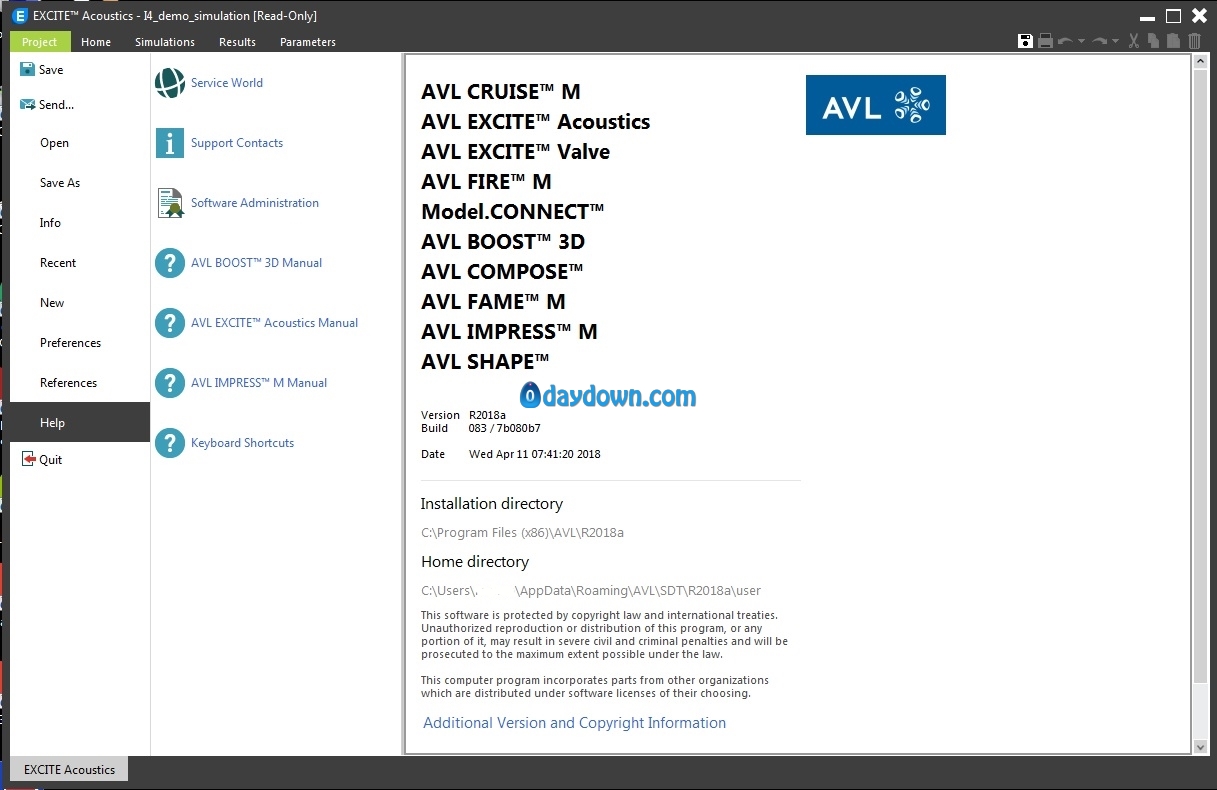Click the date 'Wed Apr 11 07:41:20 2018'

click(535, 454)
